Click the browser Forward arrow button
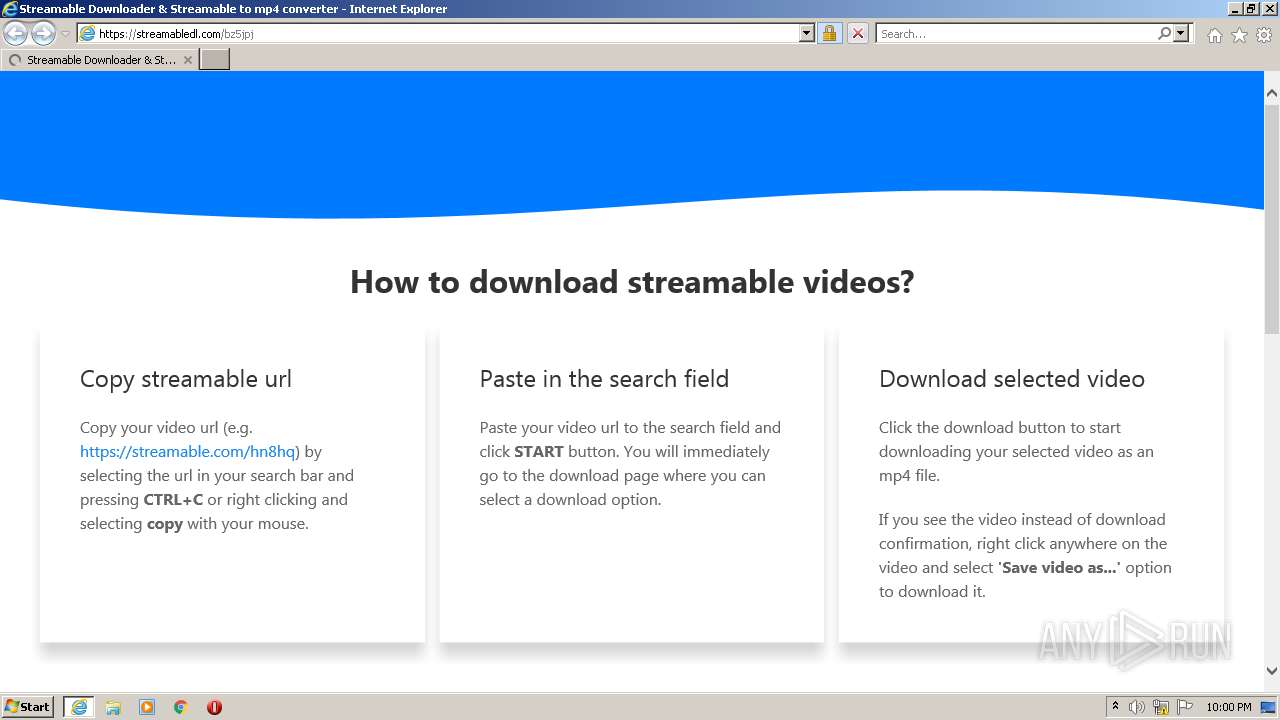 [x=43, y=33]
